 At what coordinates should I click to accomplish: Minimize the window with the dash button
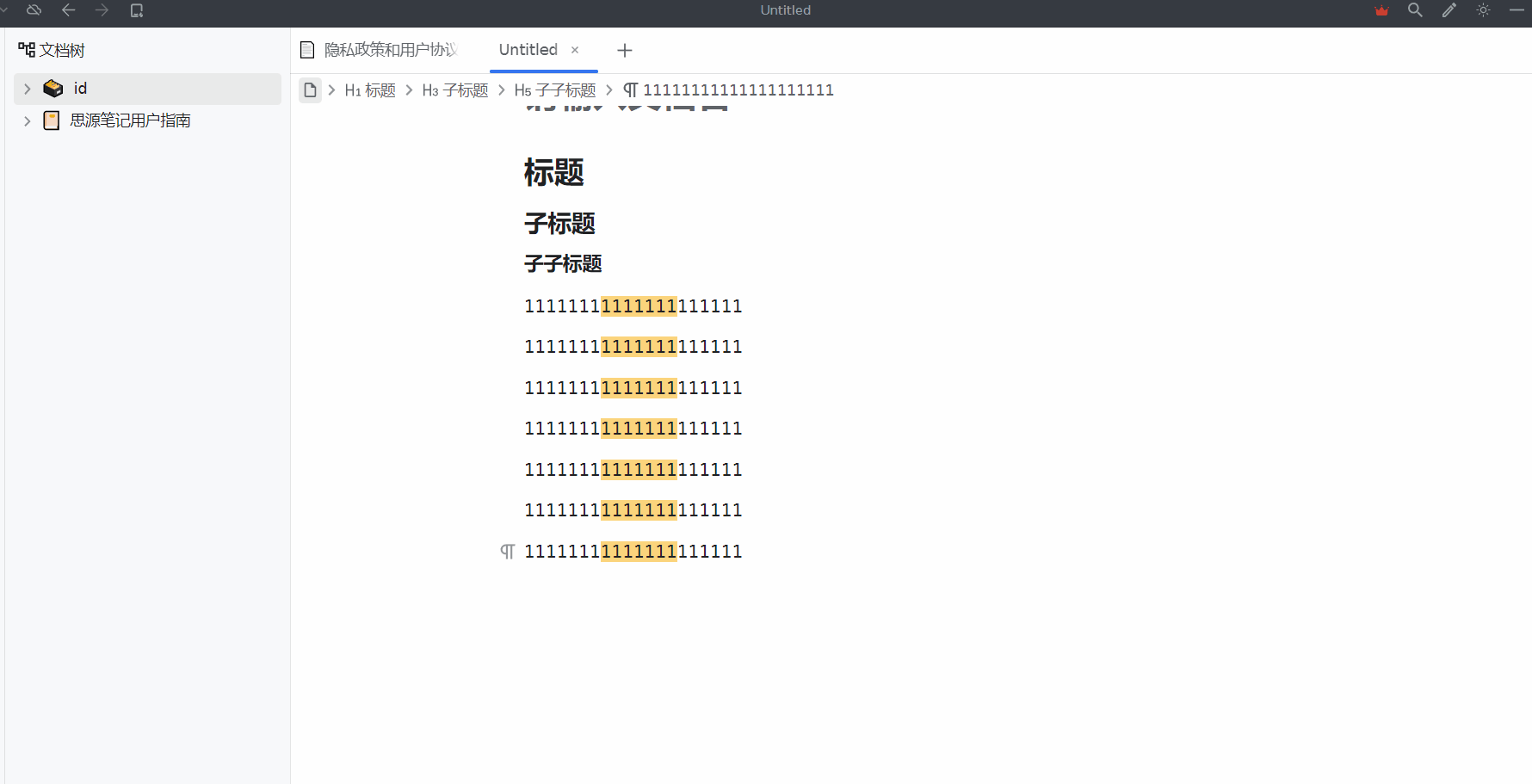tap(1517, 10)
